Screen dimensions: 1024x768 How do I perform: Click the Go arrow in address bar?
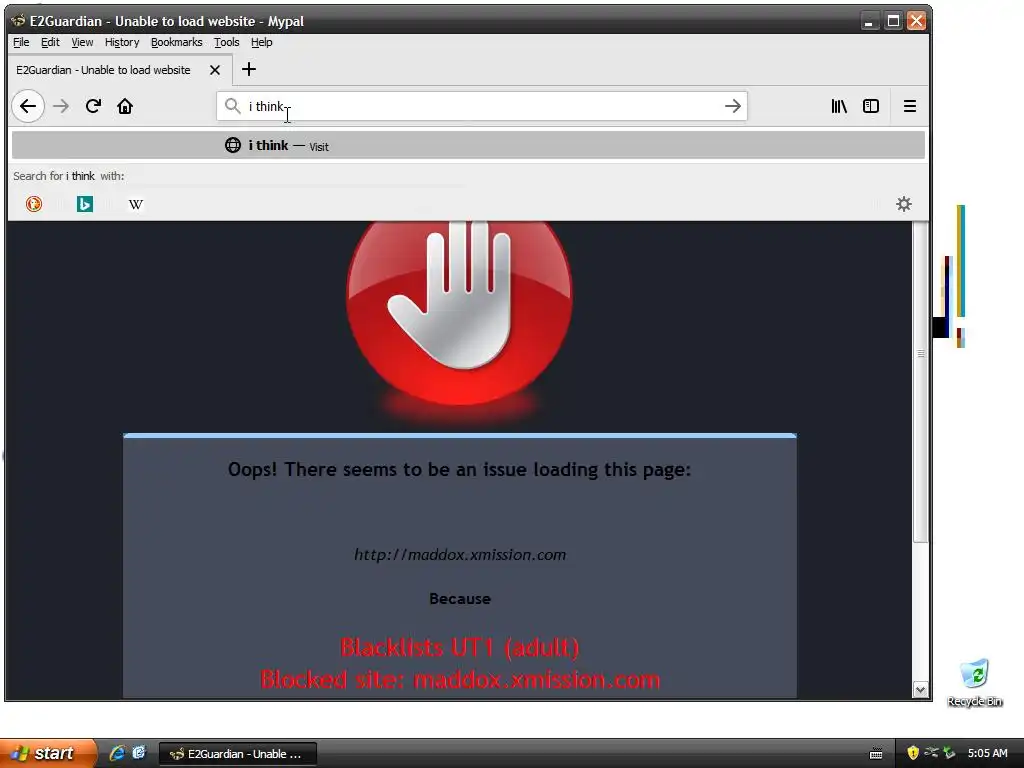click(733, 106)
